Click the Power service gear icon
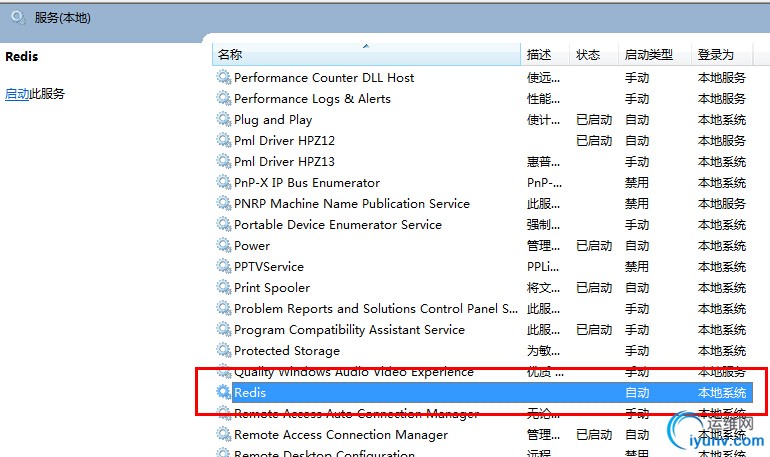 click(x=223, y=245)
